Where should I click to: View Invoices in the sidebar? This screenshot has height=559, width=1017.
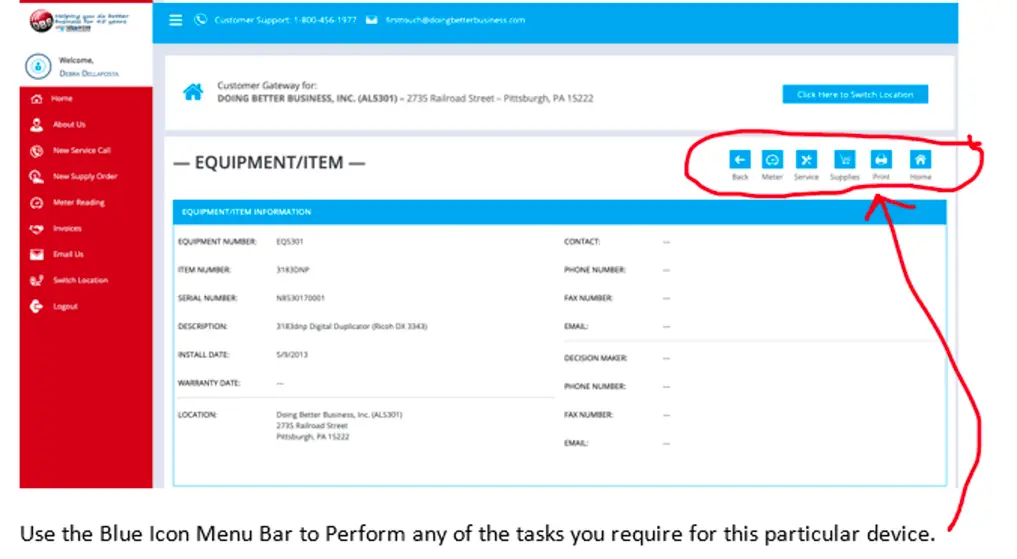67,229
